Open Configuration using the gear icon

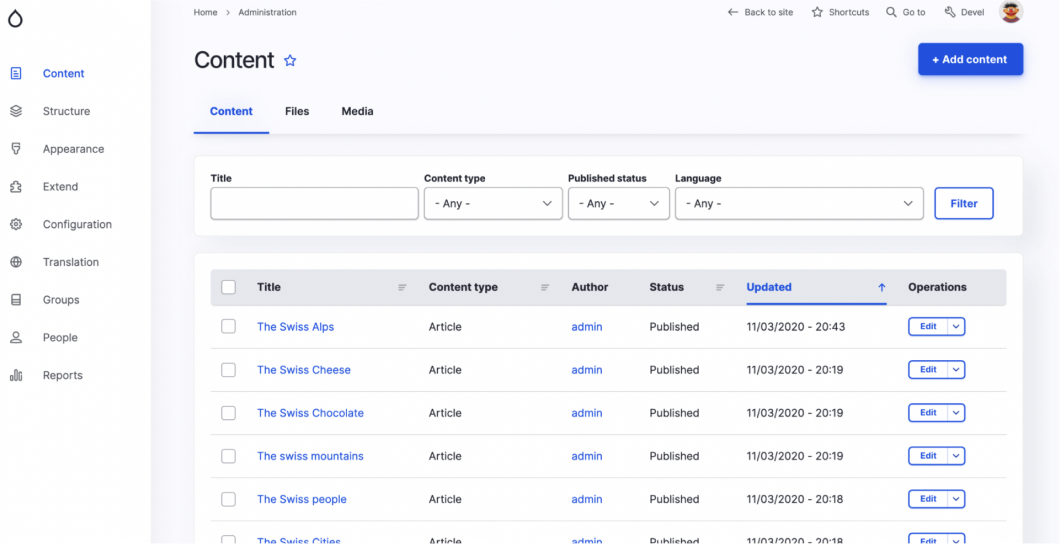16,225
